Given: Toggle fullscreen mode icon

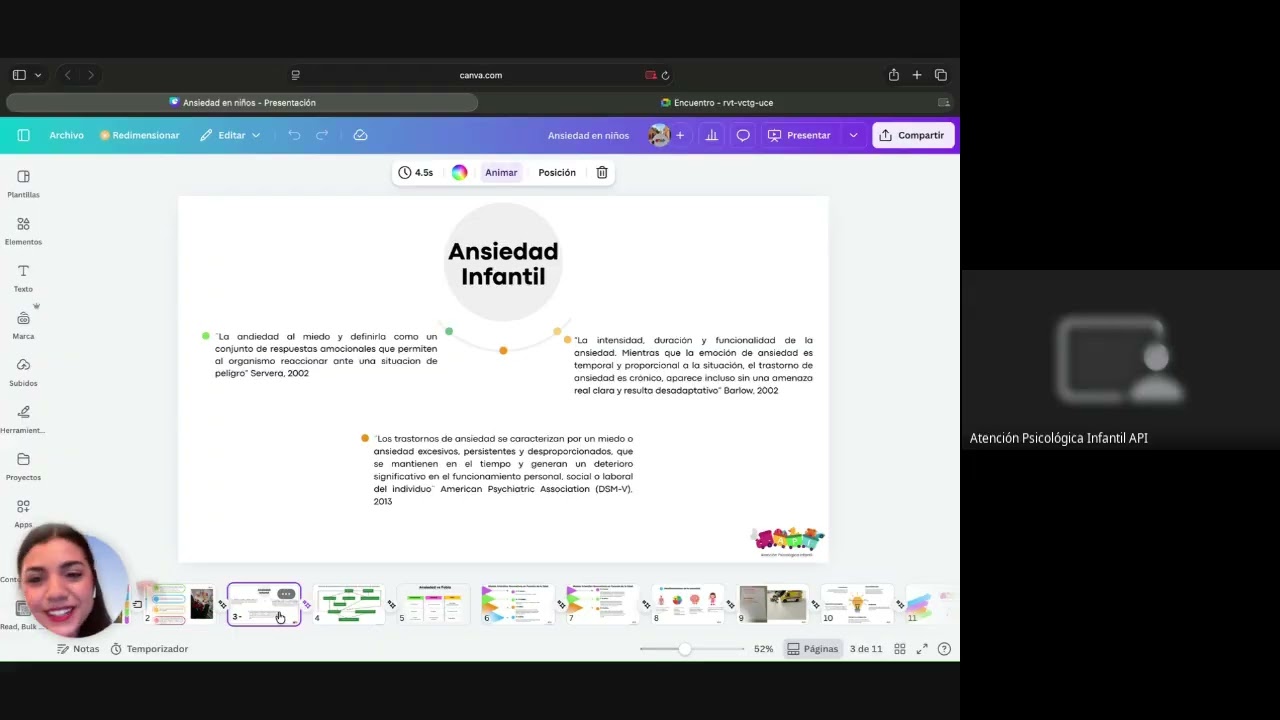Looking at the screenshot, I should point(922,649).
